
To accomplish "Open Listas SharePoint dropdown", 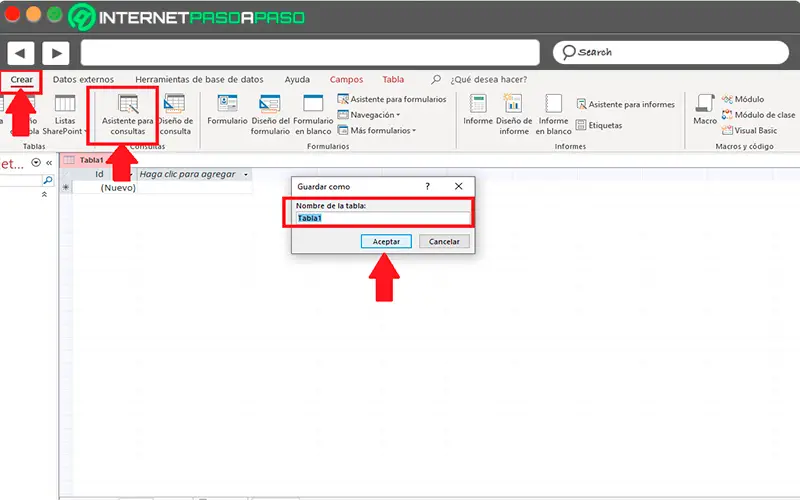I will coord(65,115).
